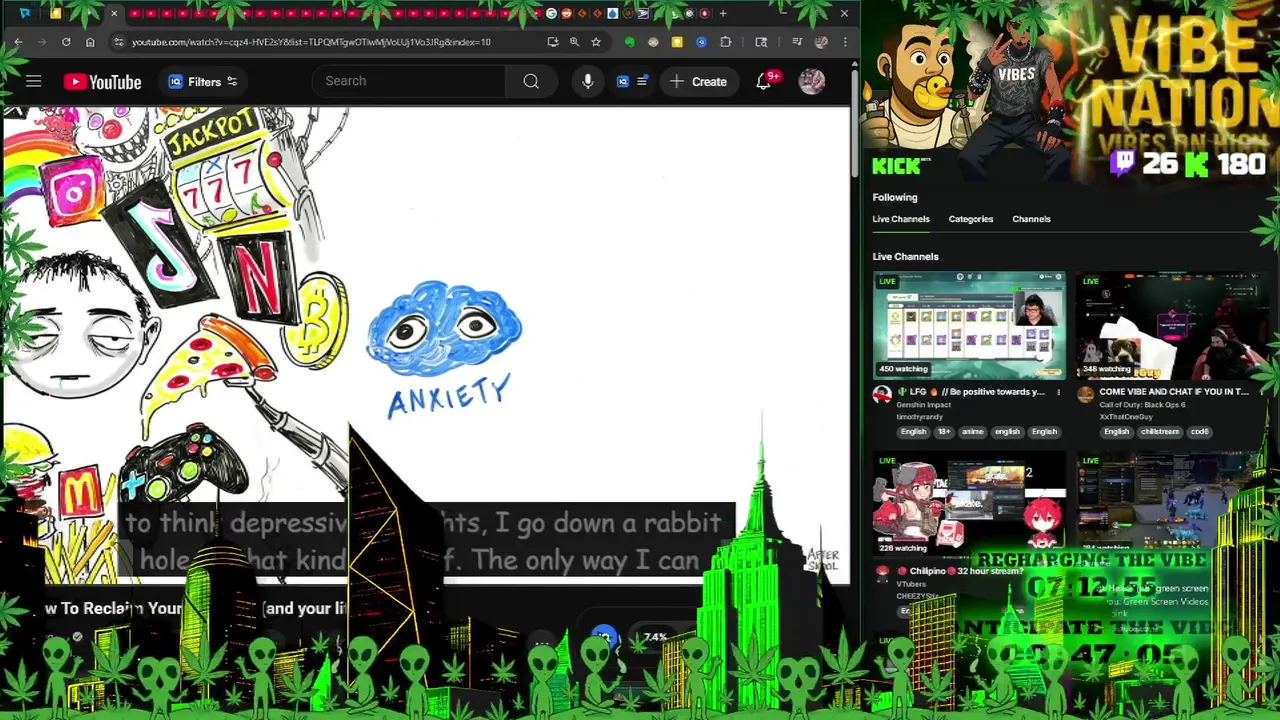The width and height of the screenshot is (1280, 720).
Task: Click the youtube.com URL in the address bar
Action: tap(311, 42)
